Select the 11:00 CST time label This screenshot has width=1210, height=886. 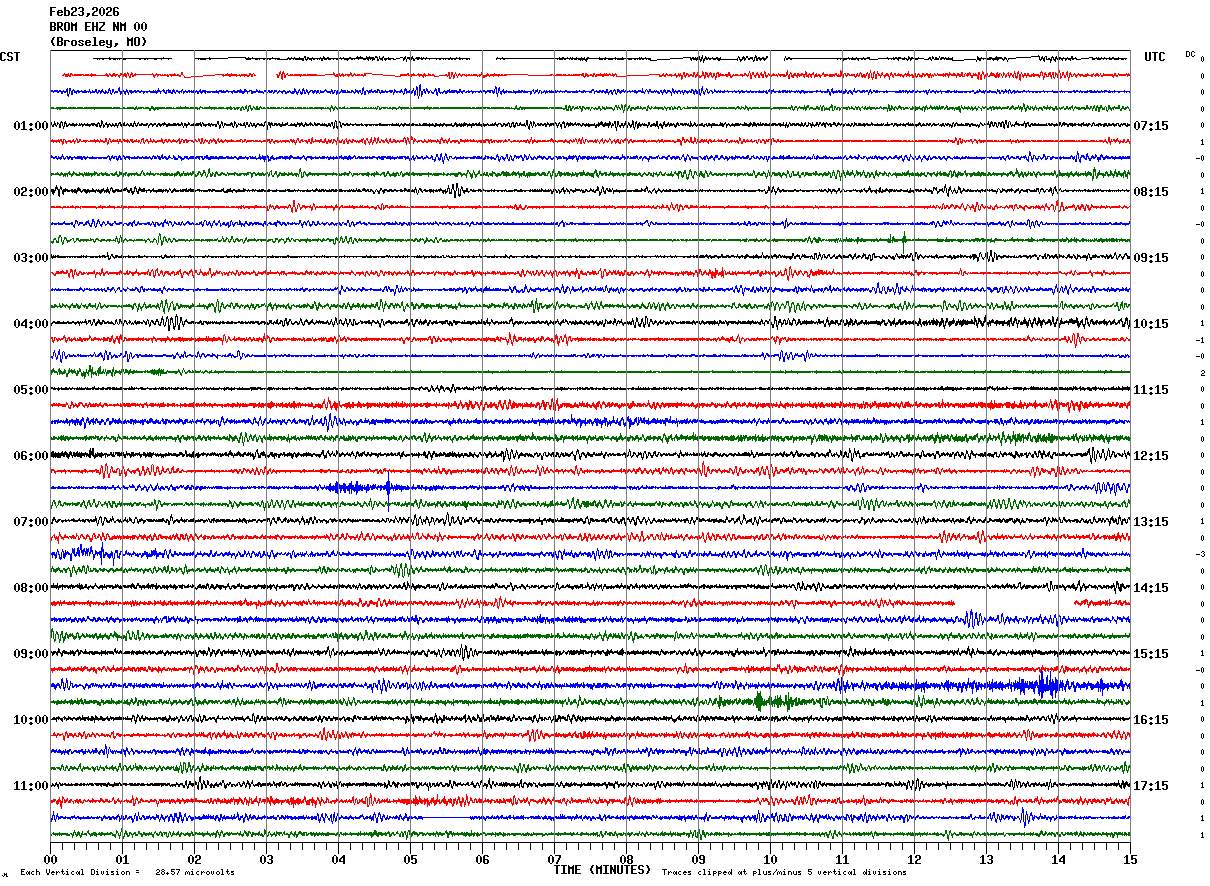click(x=31, y=786)
